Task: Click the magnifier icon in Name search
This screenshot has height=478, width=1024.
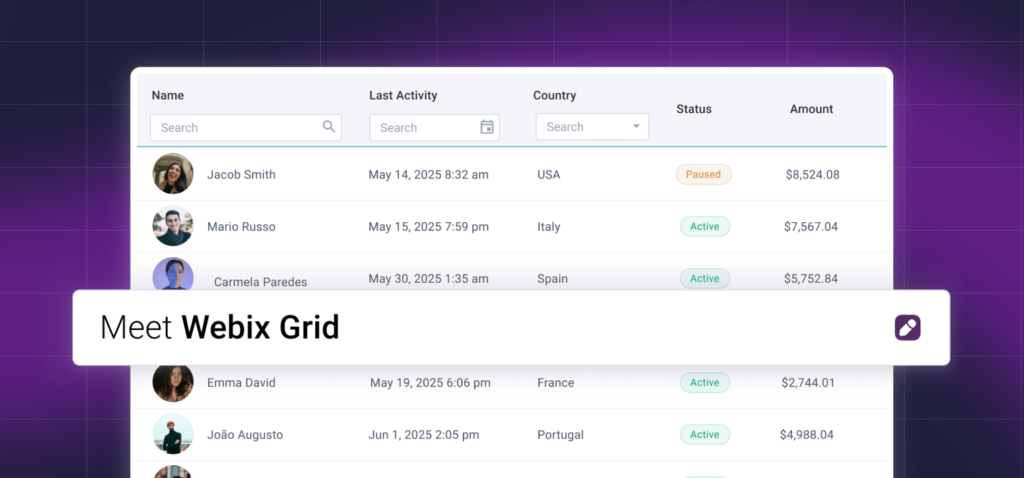Action: pos(328,127)
